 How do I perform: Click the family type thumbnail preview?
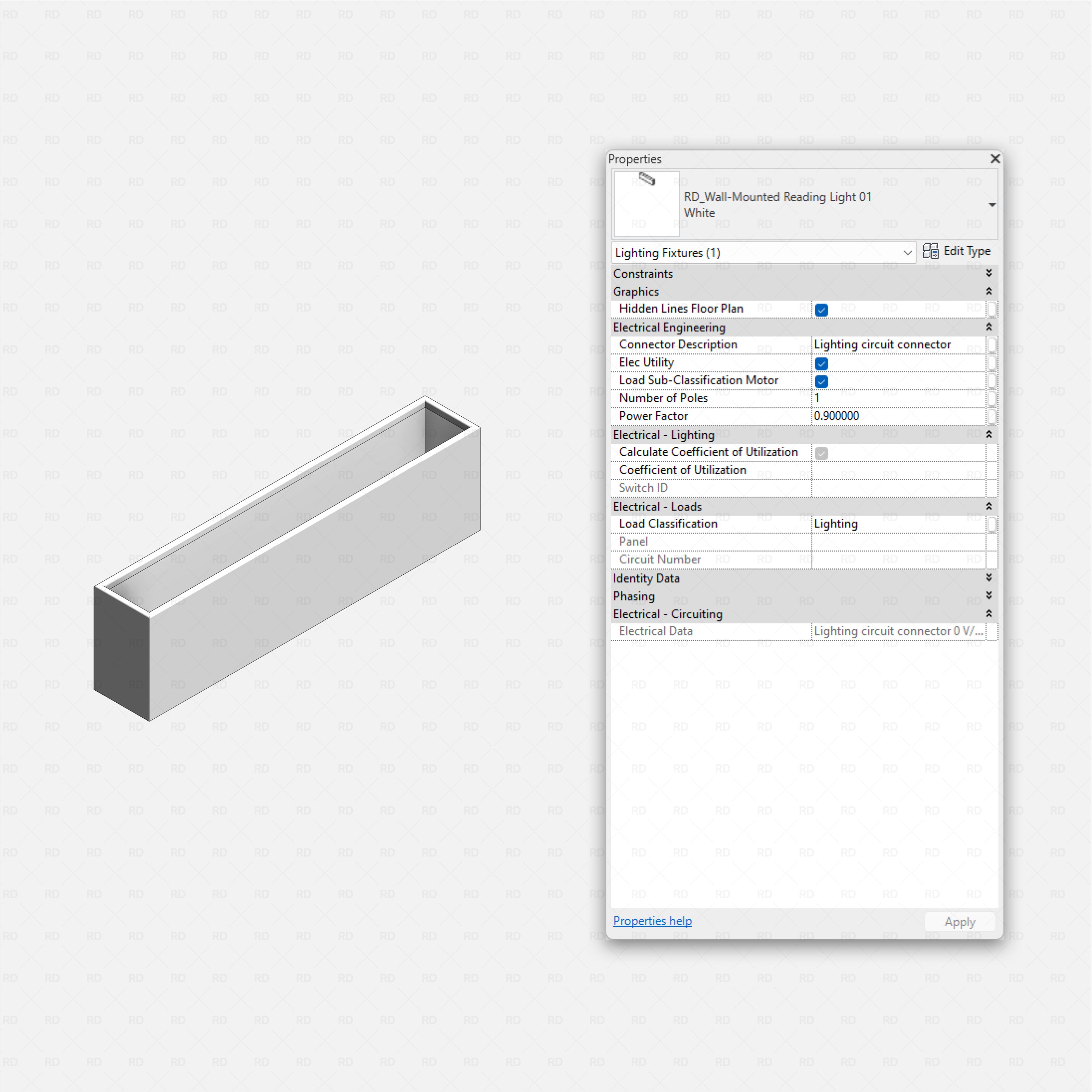[x=646, y=203]
